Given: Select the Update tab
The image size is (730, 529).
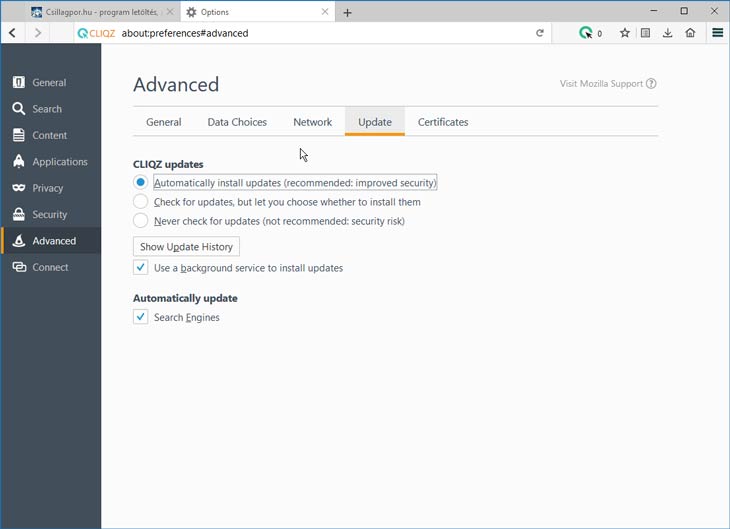Looking at the screenshot, I should click(375, 122).
